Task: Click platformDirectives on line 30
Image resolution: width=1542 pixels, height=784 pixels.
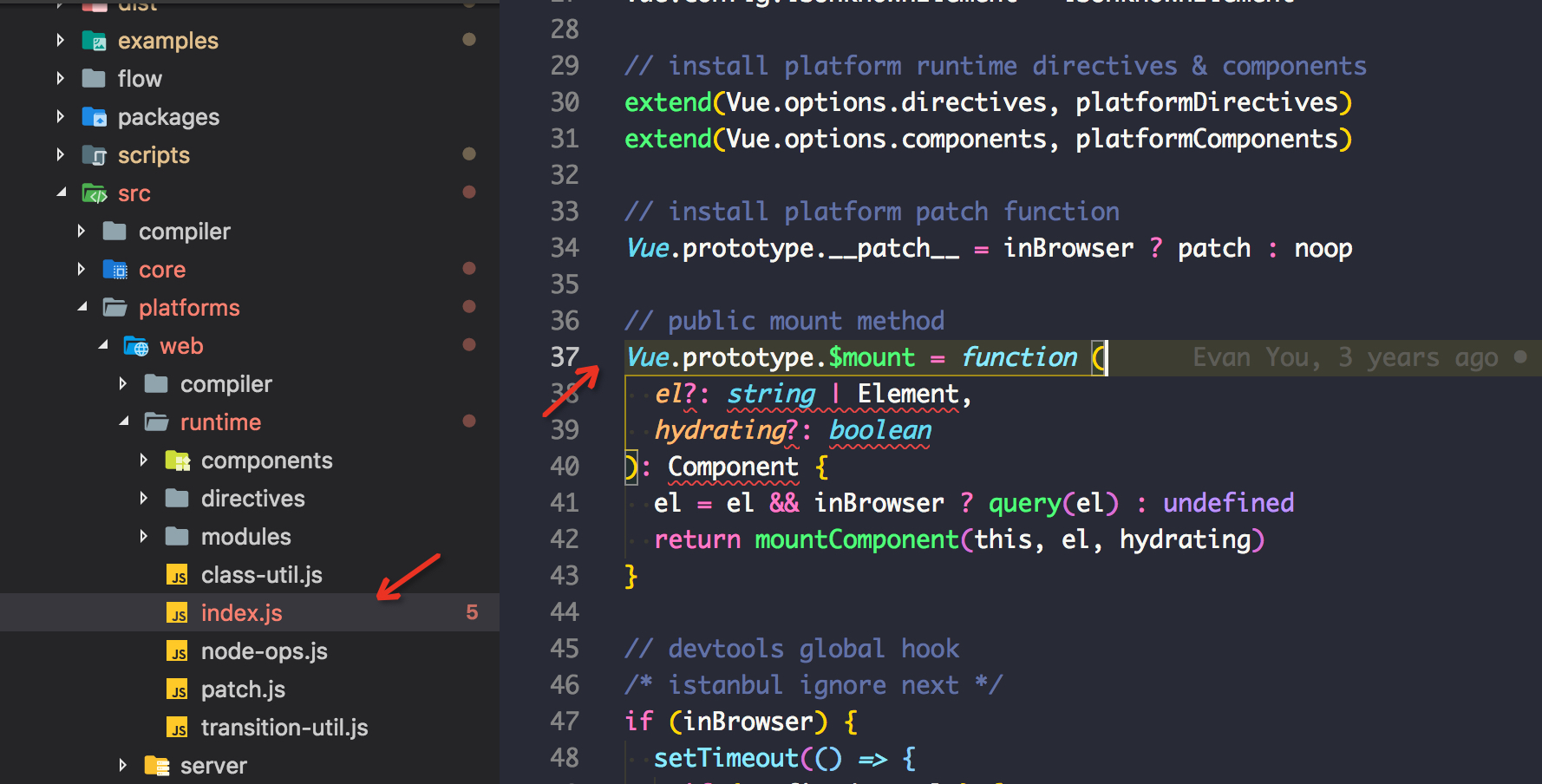Action: tap(1207, 102)
